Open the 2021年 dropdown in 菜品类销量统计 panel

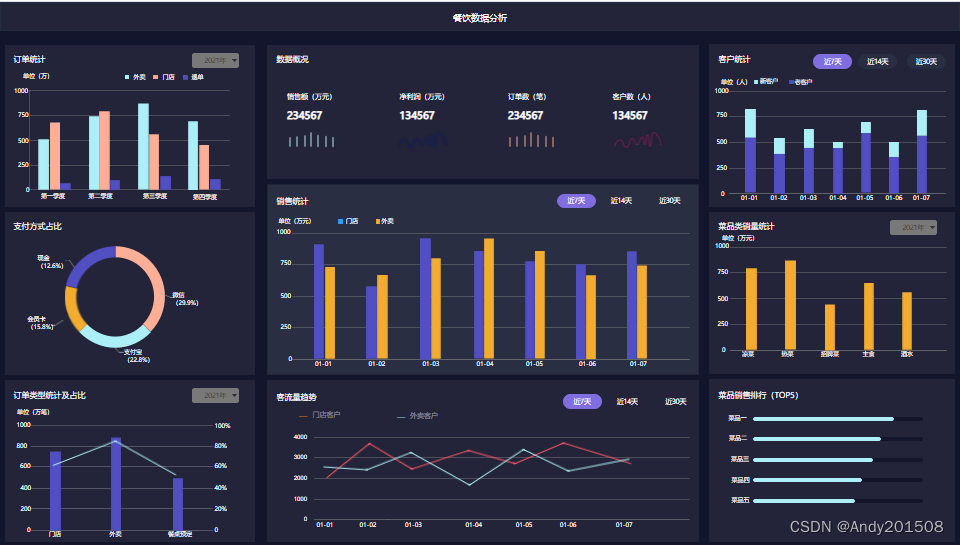(x=913, y=227)
